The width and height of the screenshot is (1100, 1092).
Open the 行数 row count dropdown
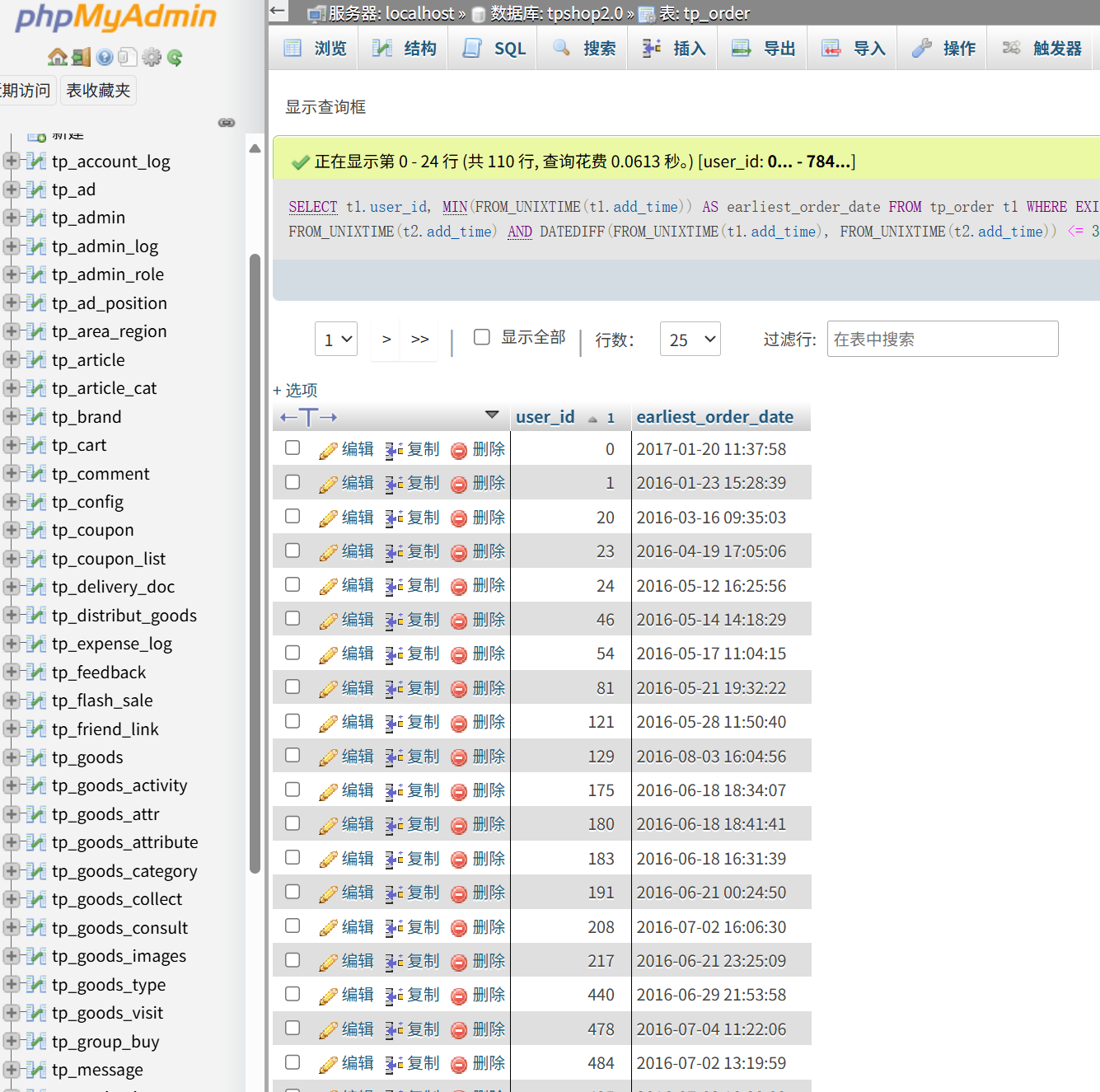690,339
